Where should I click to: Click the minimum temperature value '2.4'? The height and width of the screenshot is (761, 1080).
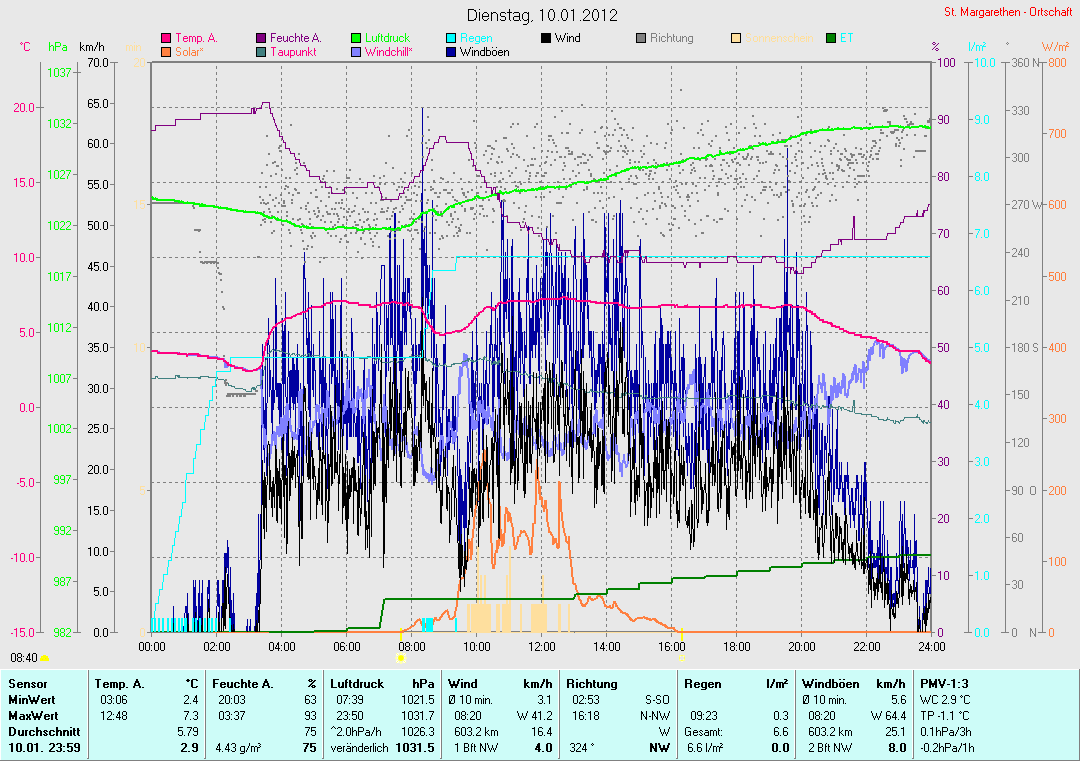pyautogui.click(x=191, y=700)
